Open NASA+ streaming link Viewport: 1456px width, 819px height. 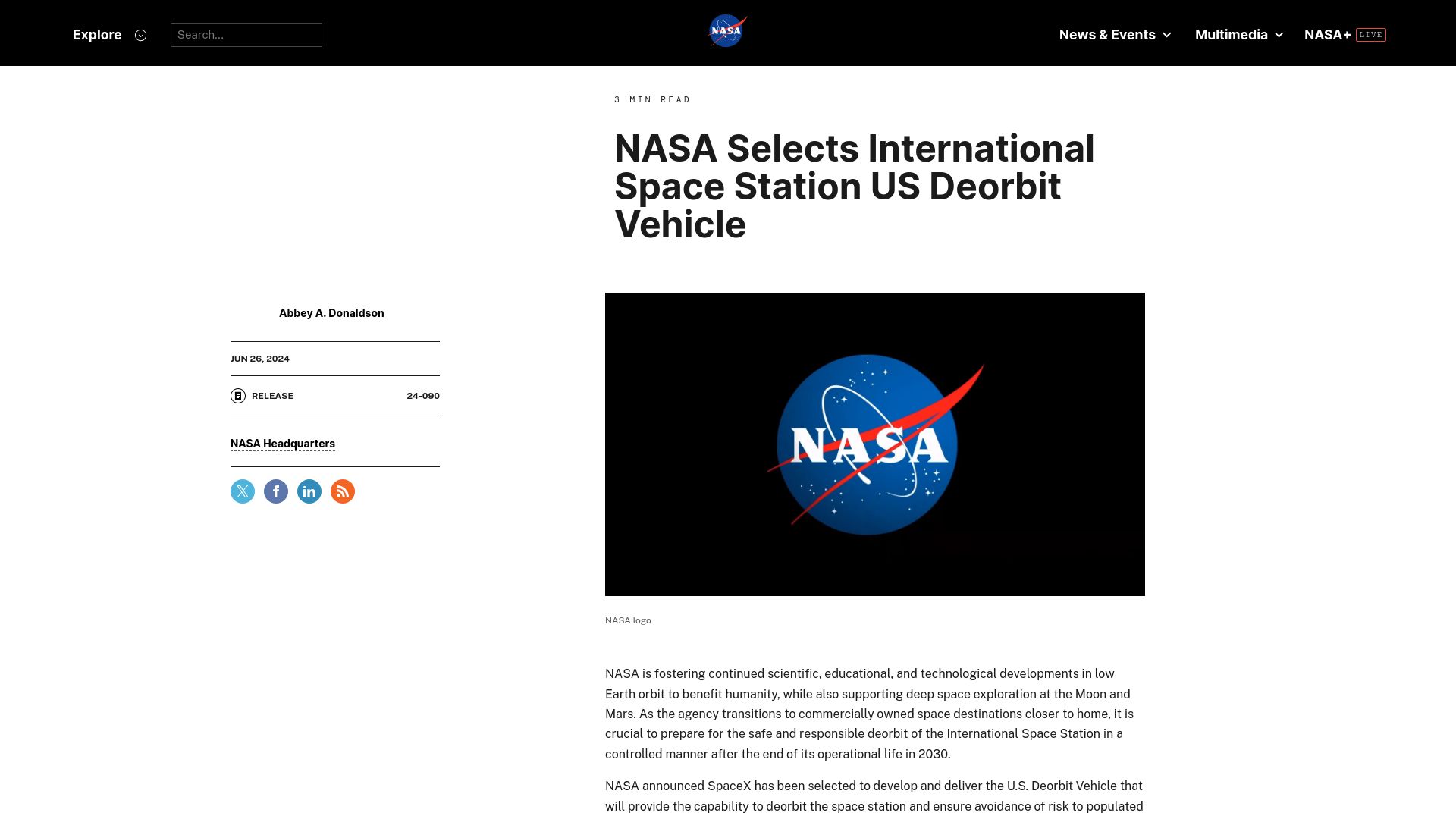1327,35
